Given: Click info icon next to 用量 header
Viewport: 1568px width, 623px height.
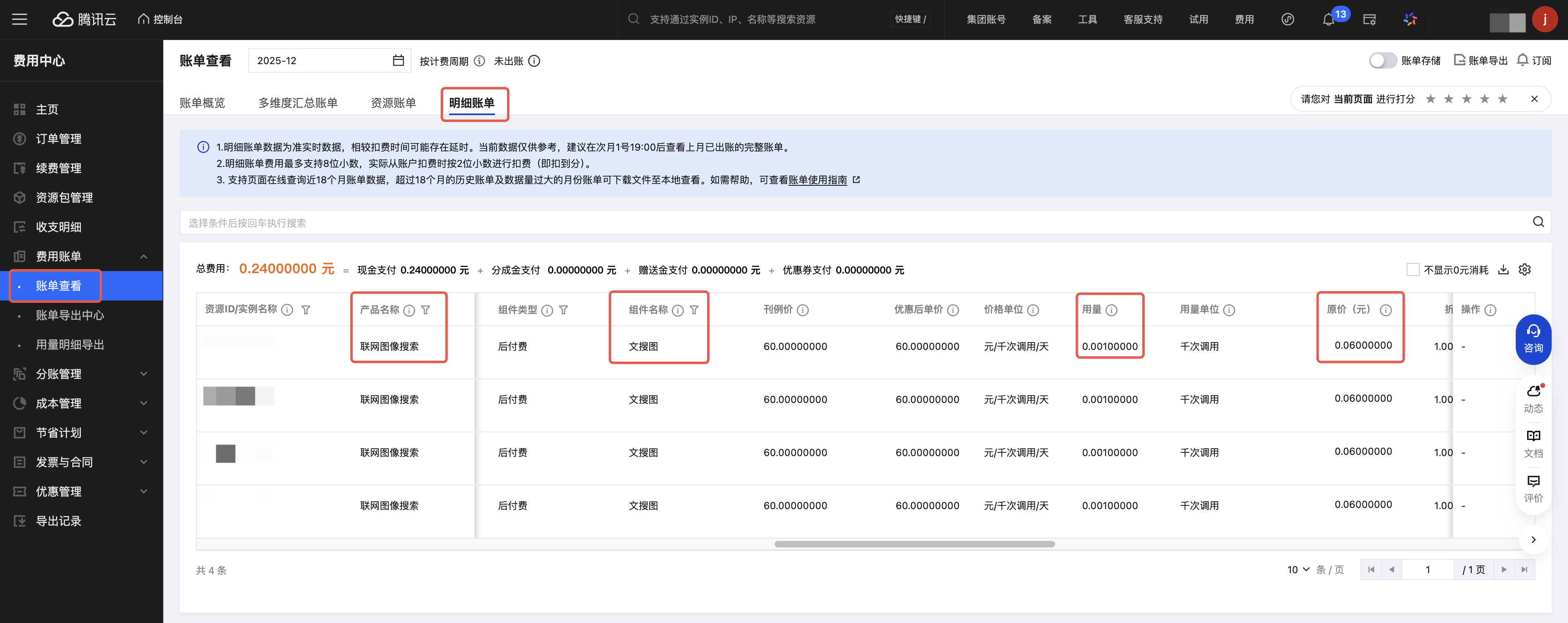Looking at the screenshot, I should [1111, 310].
